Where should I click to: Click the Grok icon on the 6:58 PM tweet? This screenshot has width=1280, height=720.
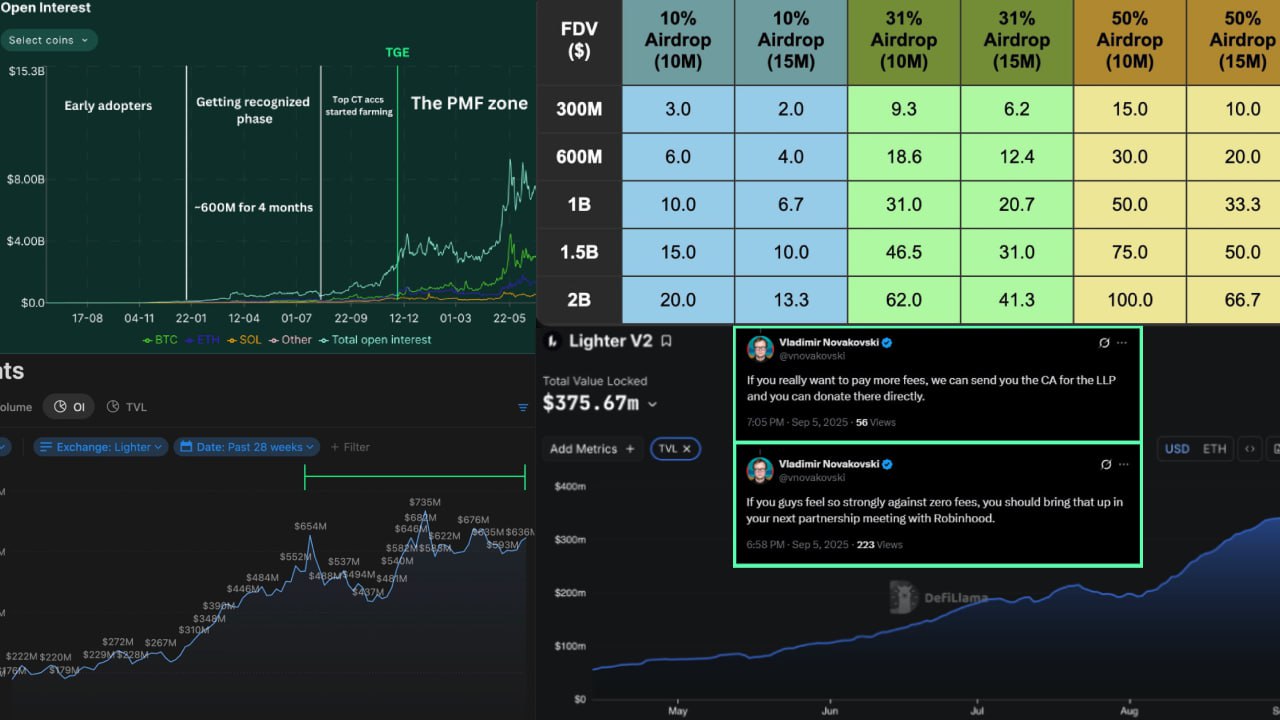[x=1104, y=465]
